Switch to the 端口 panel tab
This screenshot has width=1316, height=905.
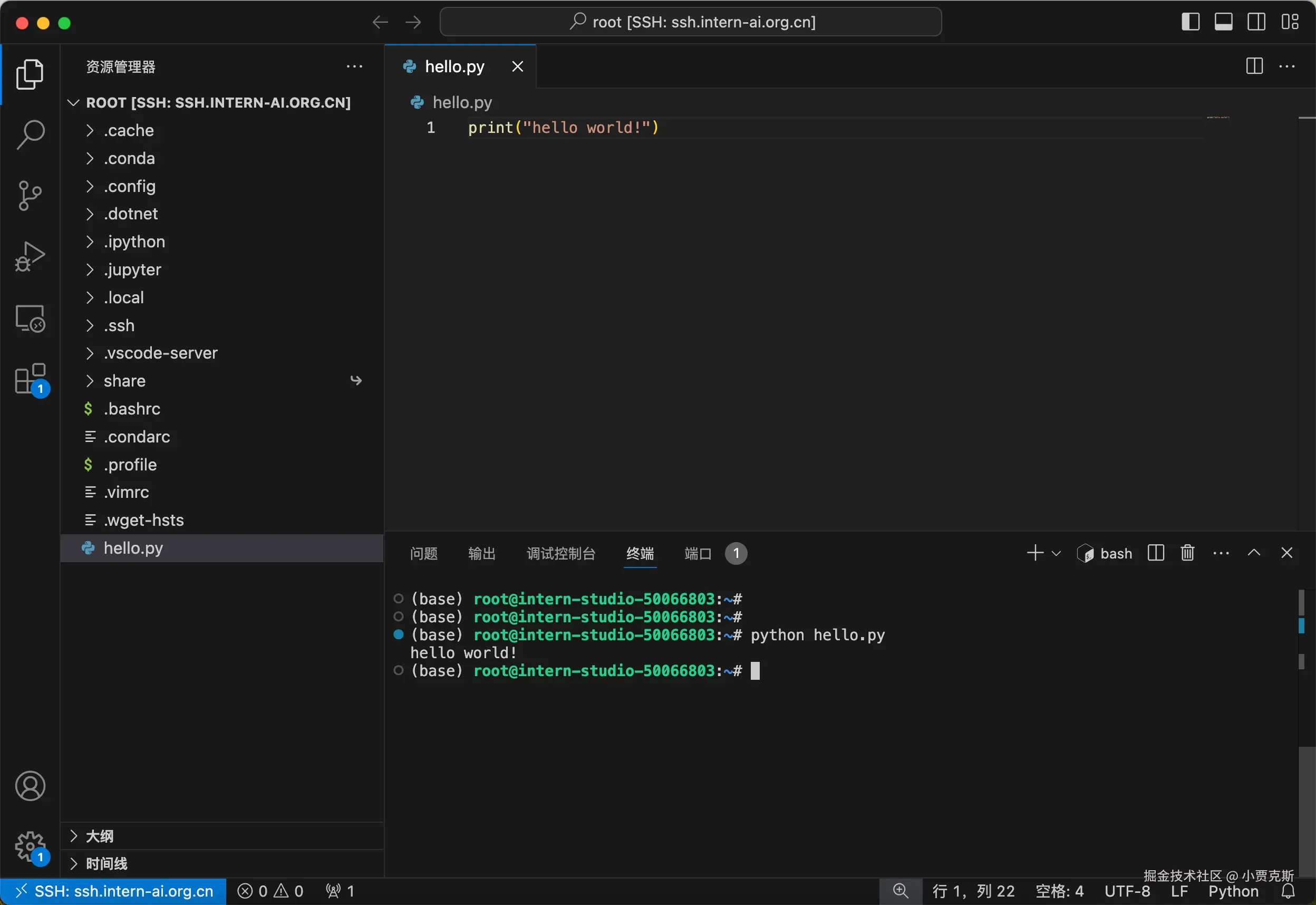(x=698, y=553)
